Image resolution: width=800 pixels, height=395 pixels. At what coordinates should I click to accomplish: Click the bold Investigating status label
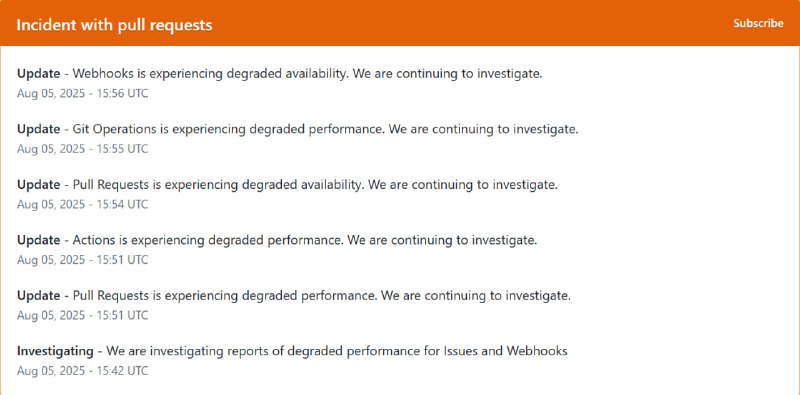(x=55, y=351)
